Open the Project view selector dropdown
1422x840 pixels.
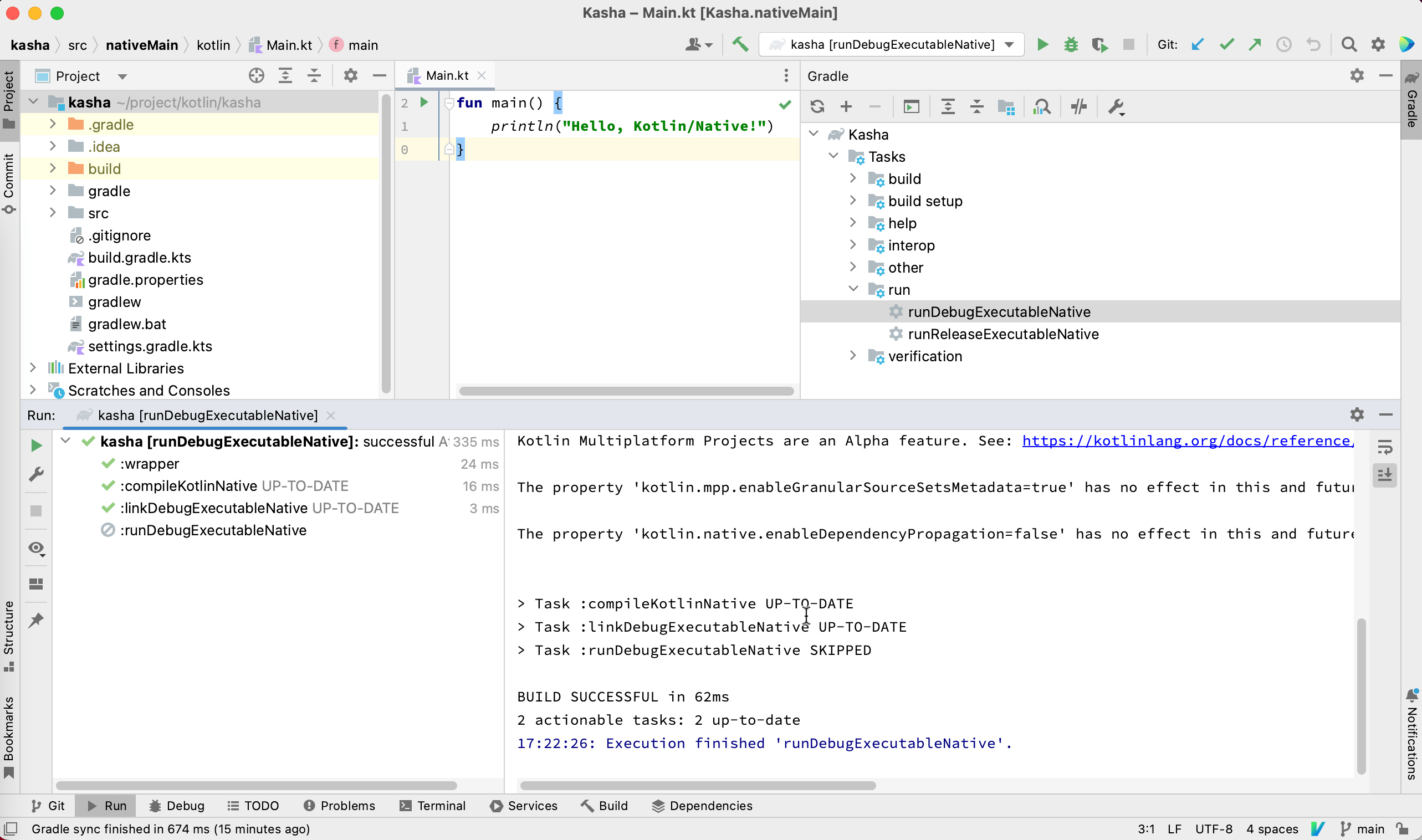click(122, 76)
